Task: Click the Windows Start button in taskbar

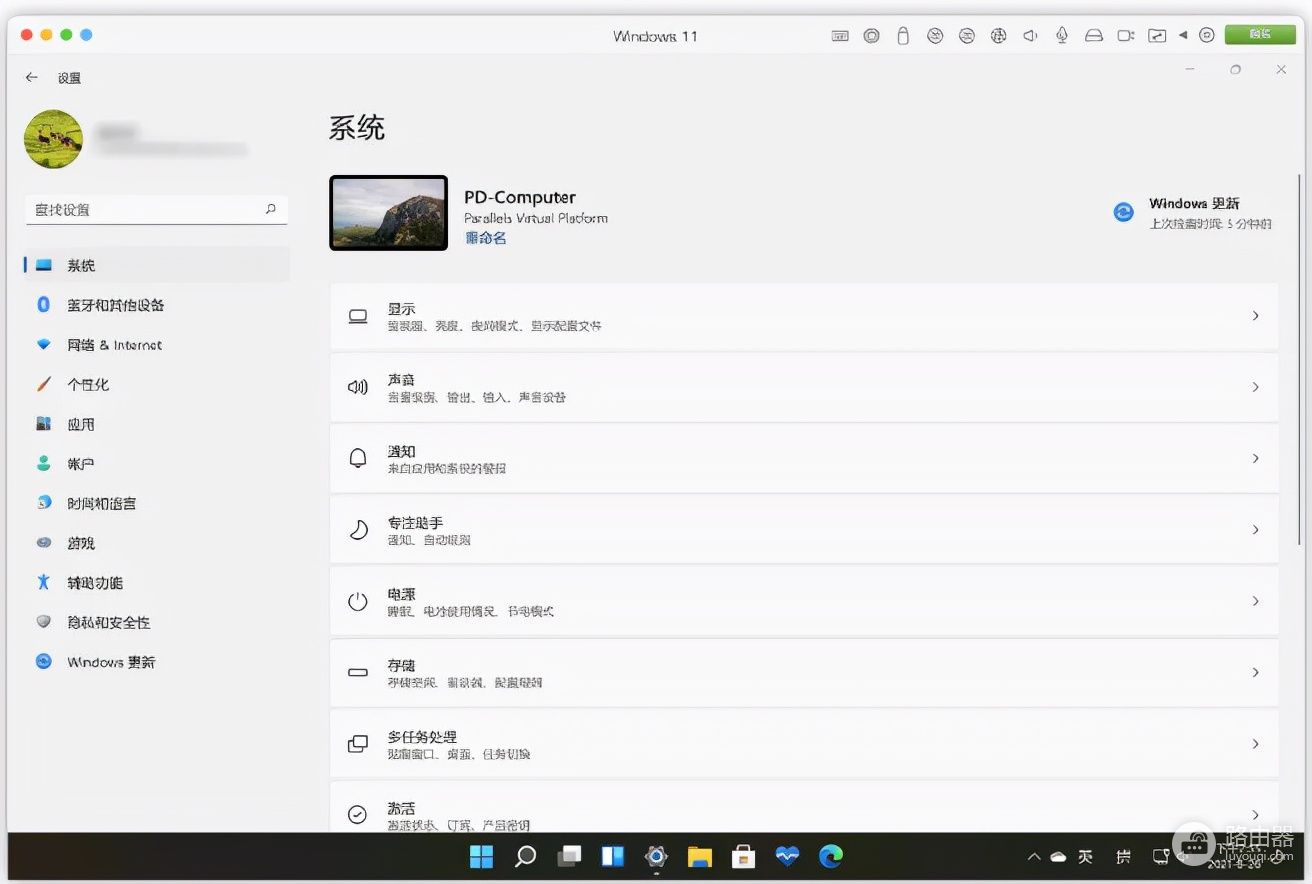Action: pyautogui.click(x=481, y=856)
